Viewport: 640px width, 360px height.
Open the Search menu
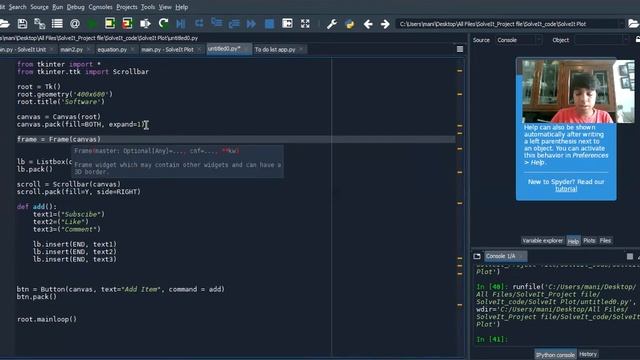click(x=18, y=7)
